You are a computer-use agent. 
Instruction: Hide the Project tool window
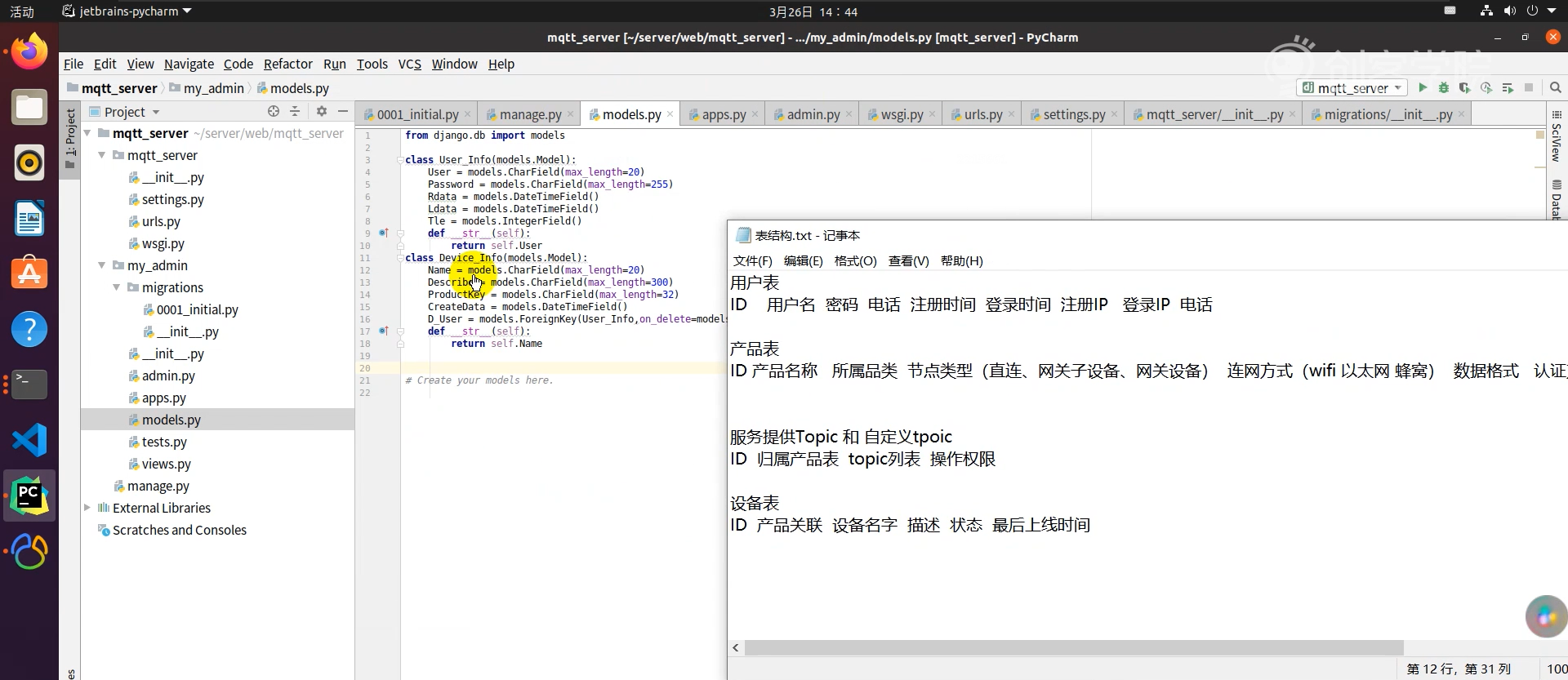tap(343, 111)
